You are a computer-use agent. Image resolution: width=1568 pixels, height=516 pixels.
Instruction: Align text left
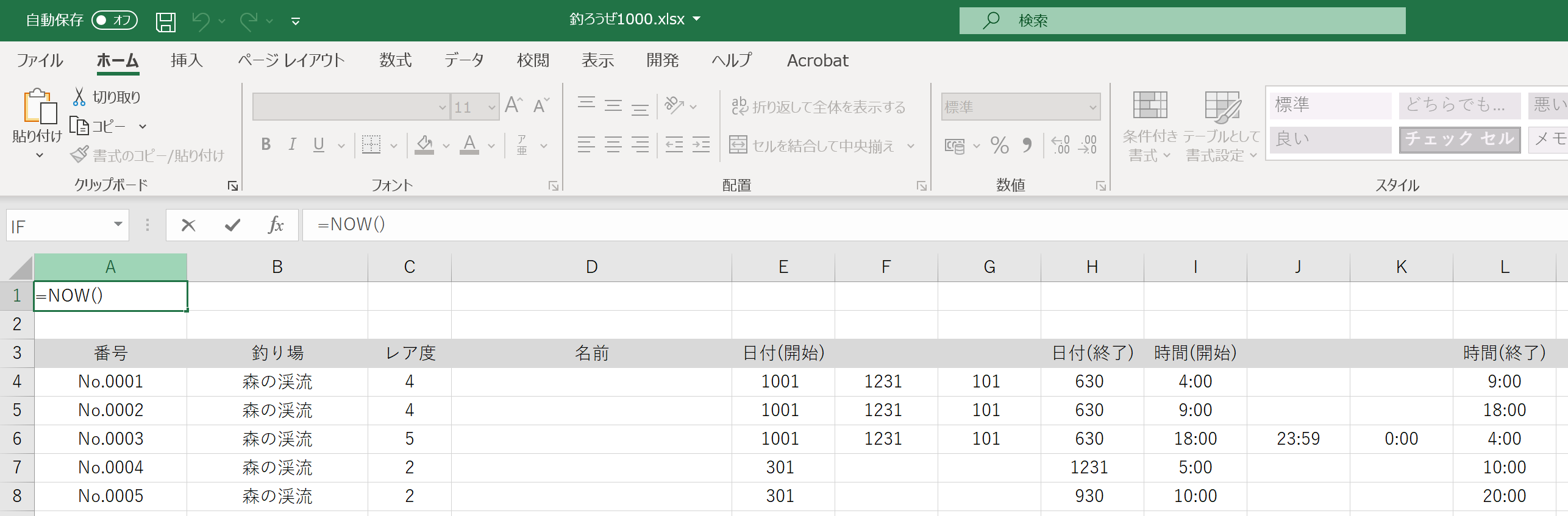[586, 144]
